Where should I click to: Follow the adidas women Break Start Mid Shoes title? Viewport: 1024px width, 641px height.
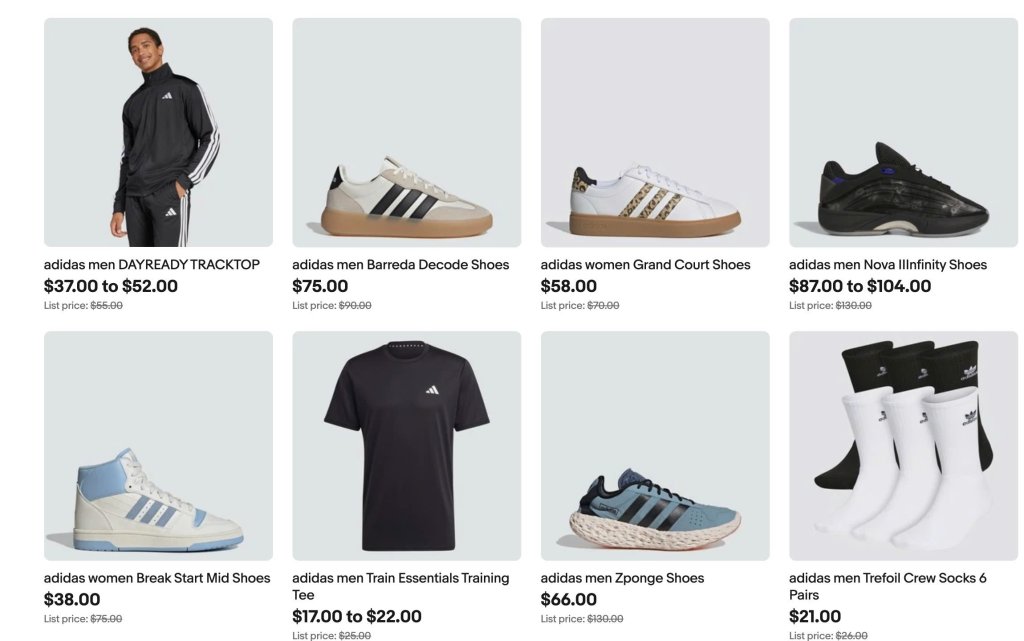pyautogui.click(x=157, y=578)
